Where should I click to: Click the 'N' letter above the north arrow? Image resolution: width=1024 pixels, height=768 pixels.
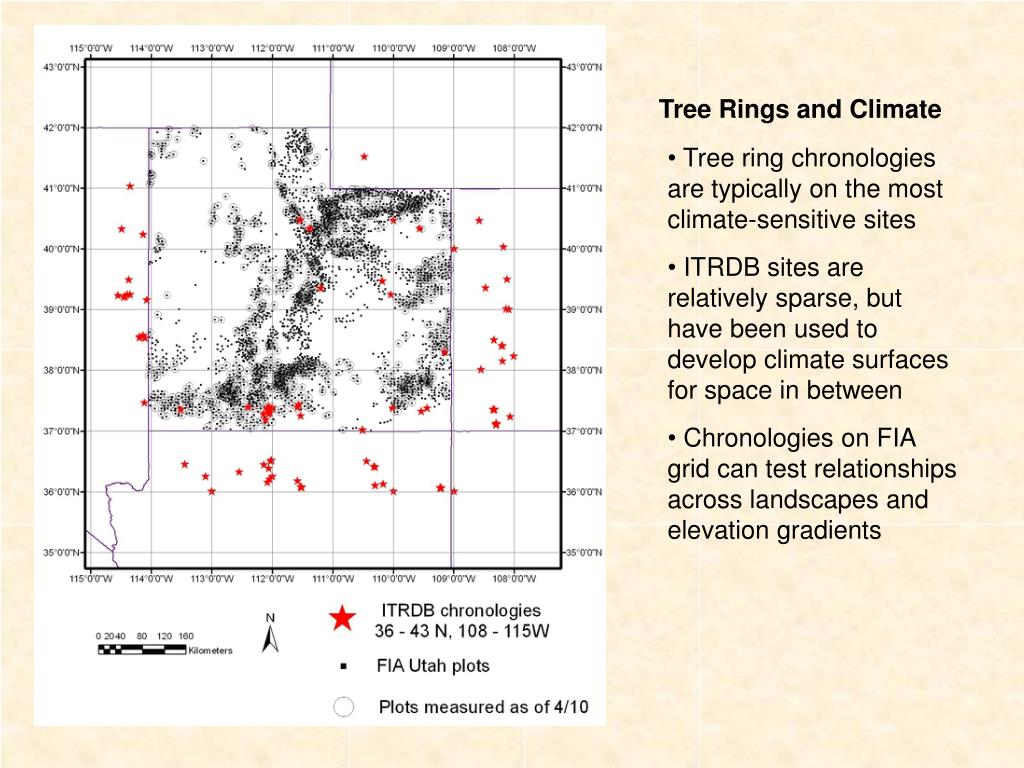tap(270, 618)
